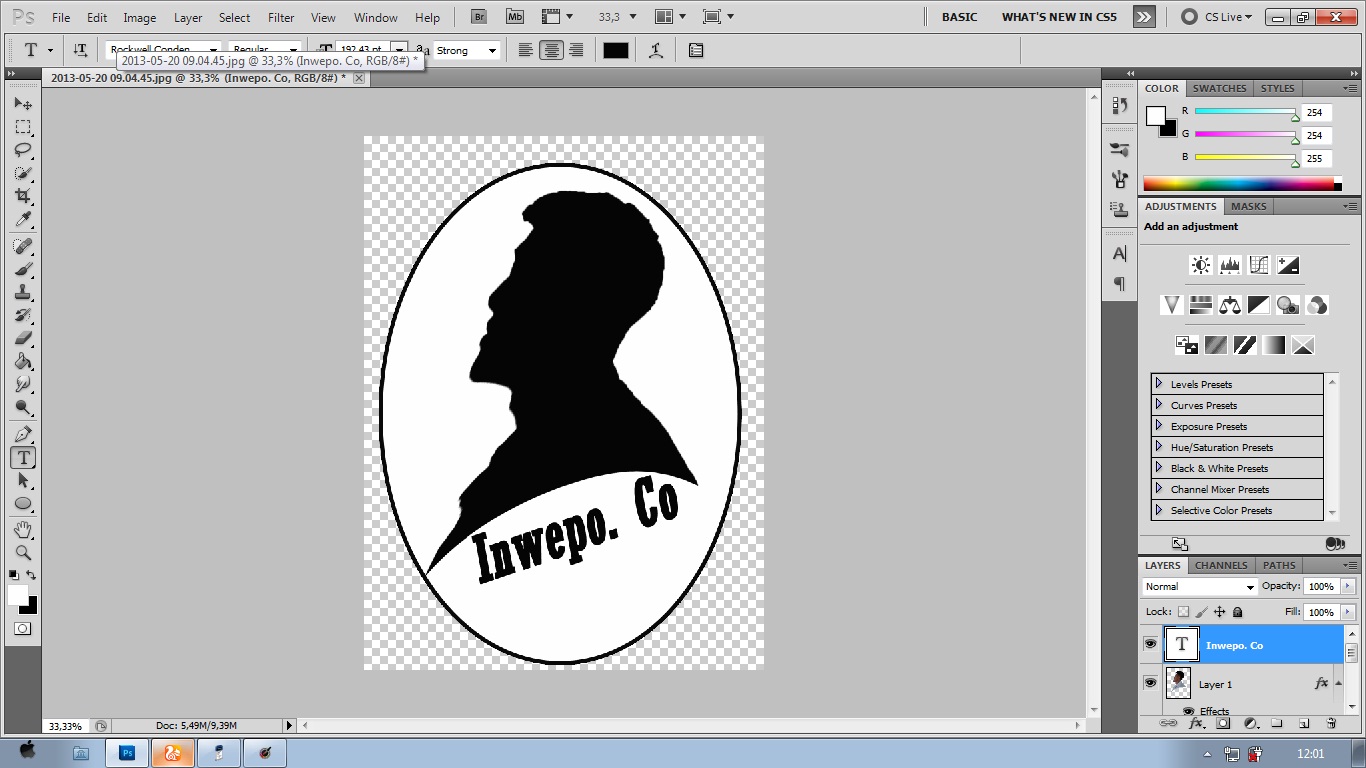Screen dimensions: 1366x768
Task: Toggle Lock transparent pixels
Action: click(1184, 612)
